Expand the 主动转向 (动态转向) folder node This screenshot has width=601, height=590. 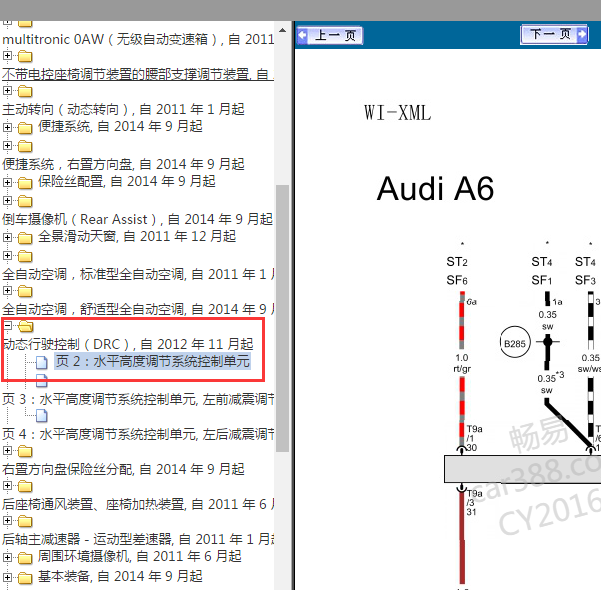pyautogui.click(x=7, y=91)
